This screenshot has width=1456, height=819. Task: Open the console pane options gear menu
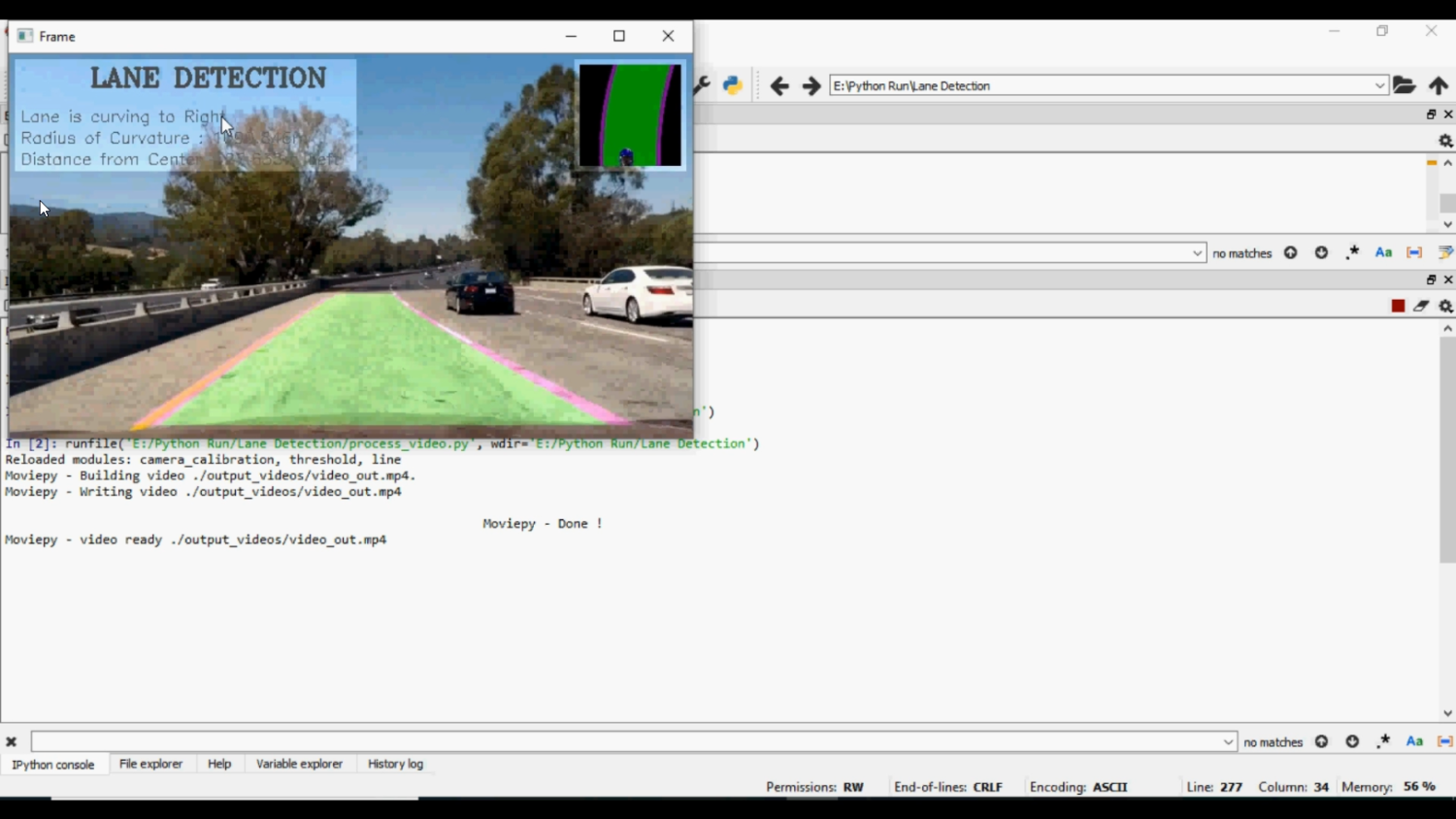coord(1445,306)
